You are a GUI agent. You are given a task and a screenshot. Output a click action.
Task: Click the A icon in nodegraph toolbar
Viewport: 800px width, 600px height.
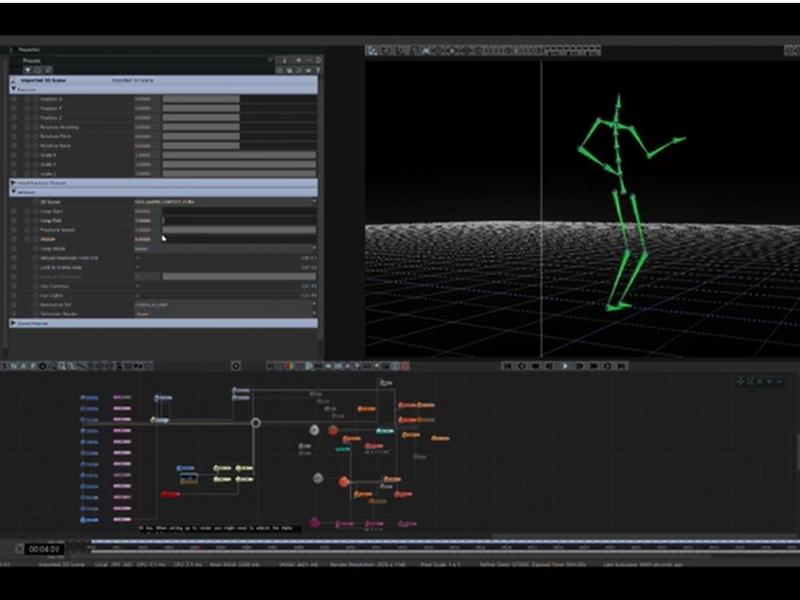(23, 366)
